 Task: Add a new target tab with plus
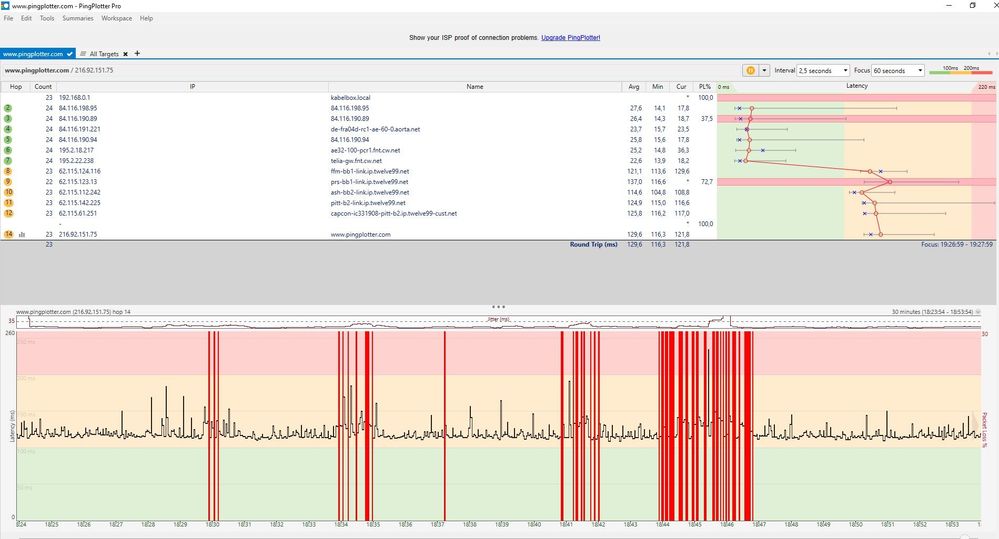138,53
